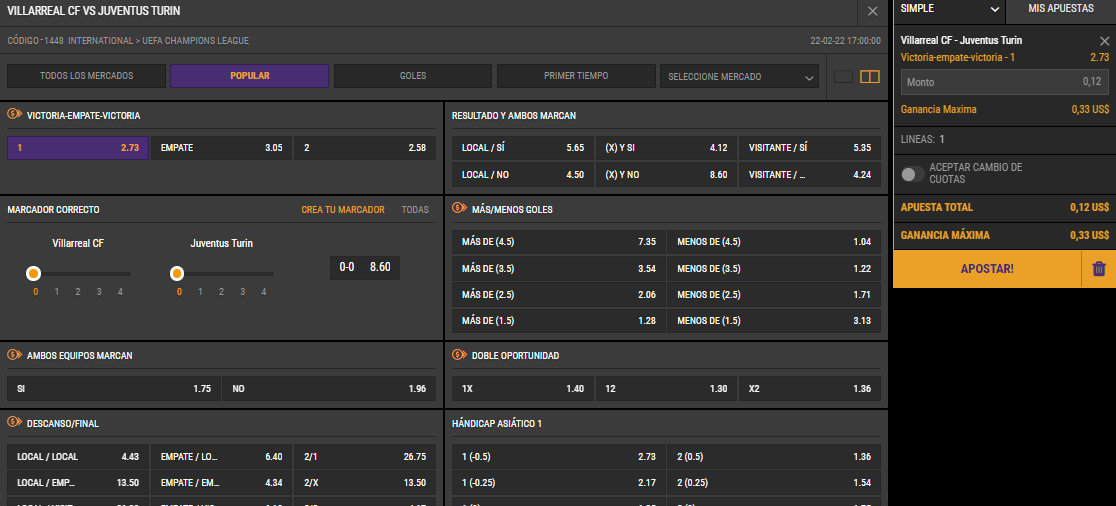This screenshot has height=506, width=1116.
Task: Select away win 2 at 2.58
Action: (364, 148)
